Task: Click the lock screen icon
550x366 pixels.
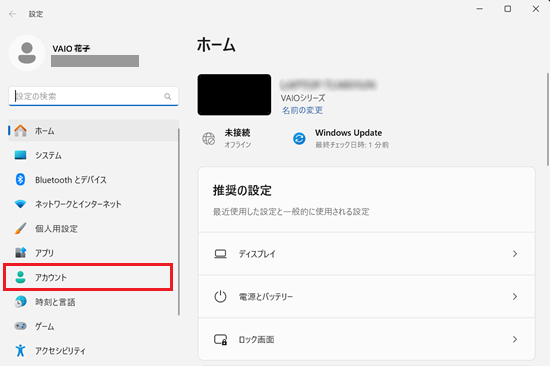Action: click(x=220, y=339)
